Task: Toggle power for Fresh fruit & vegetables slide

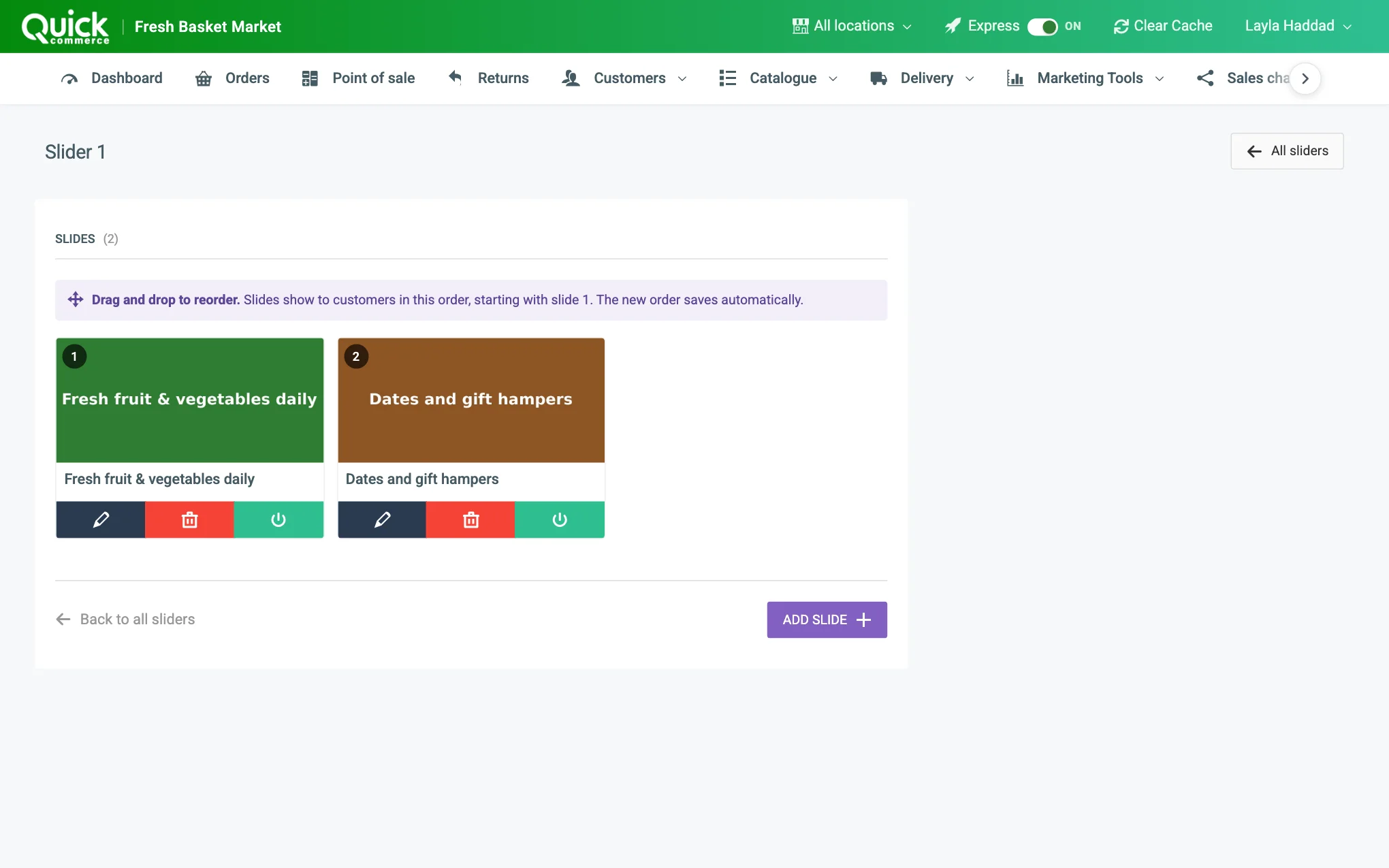Action: coord(278,519)
